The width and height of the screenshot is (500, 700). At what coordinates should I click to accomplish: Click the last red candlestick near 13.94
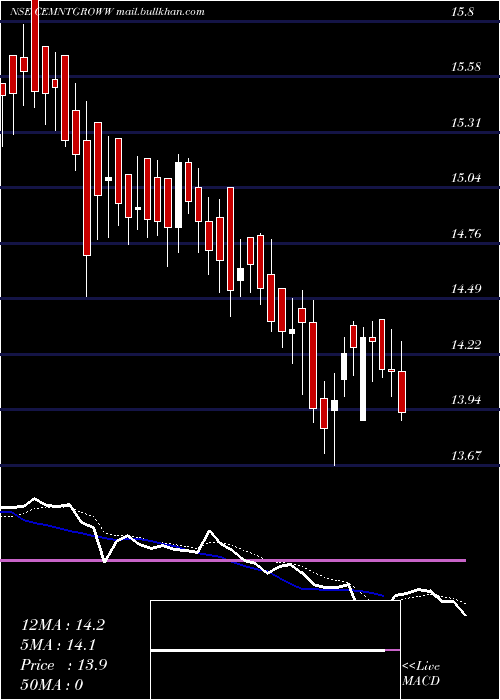point(402,392)
